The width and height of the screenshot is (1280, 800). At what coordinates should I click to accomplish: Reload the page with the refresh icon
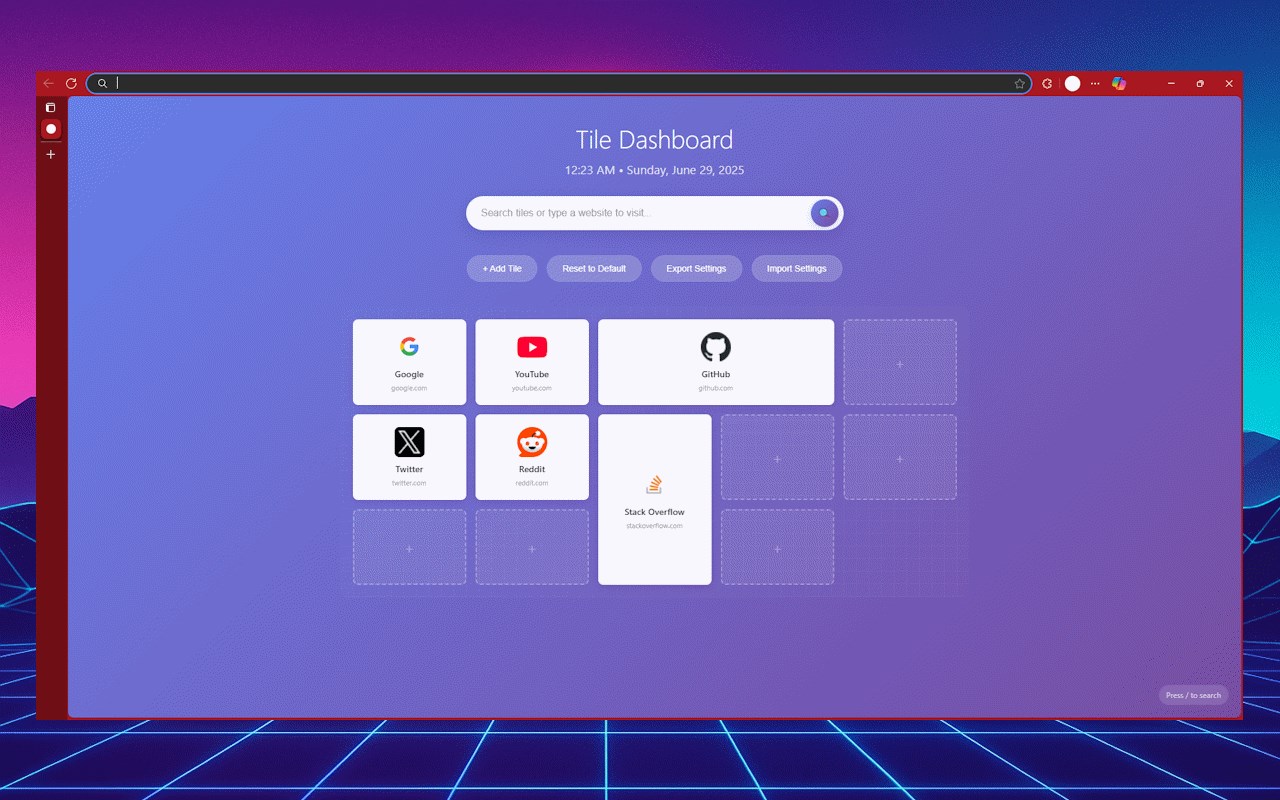click(71, 84)
